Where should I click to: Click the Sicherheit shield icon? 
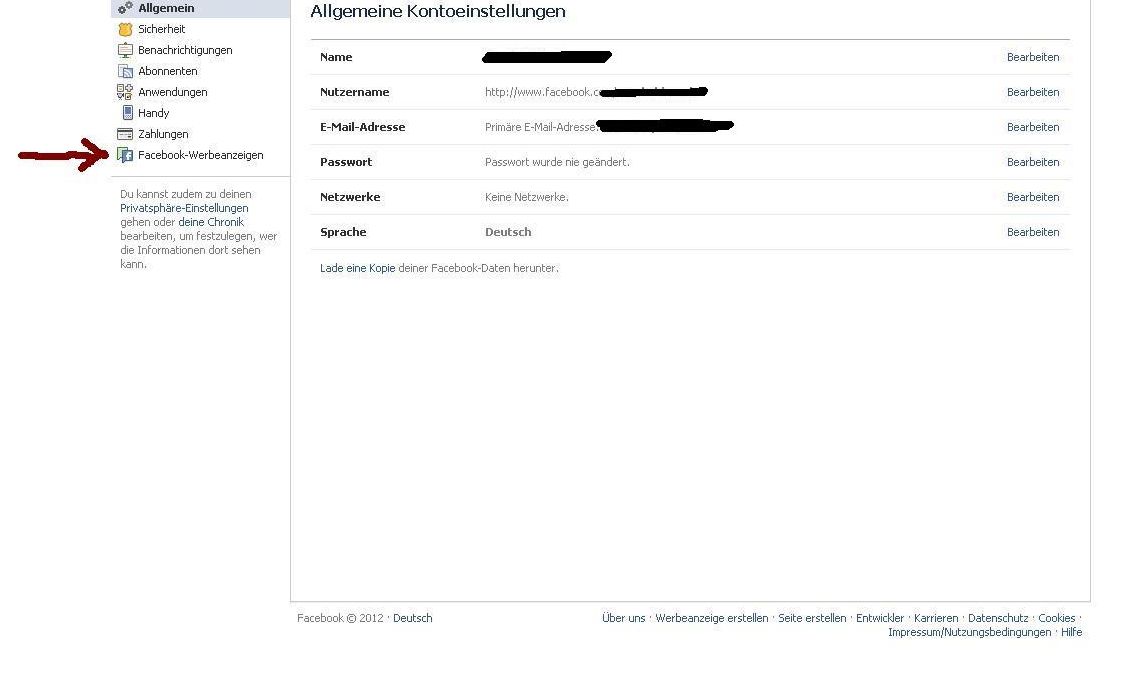[x=125, y=29]
